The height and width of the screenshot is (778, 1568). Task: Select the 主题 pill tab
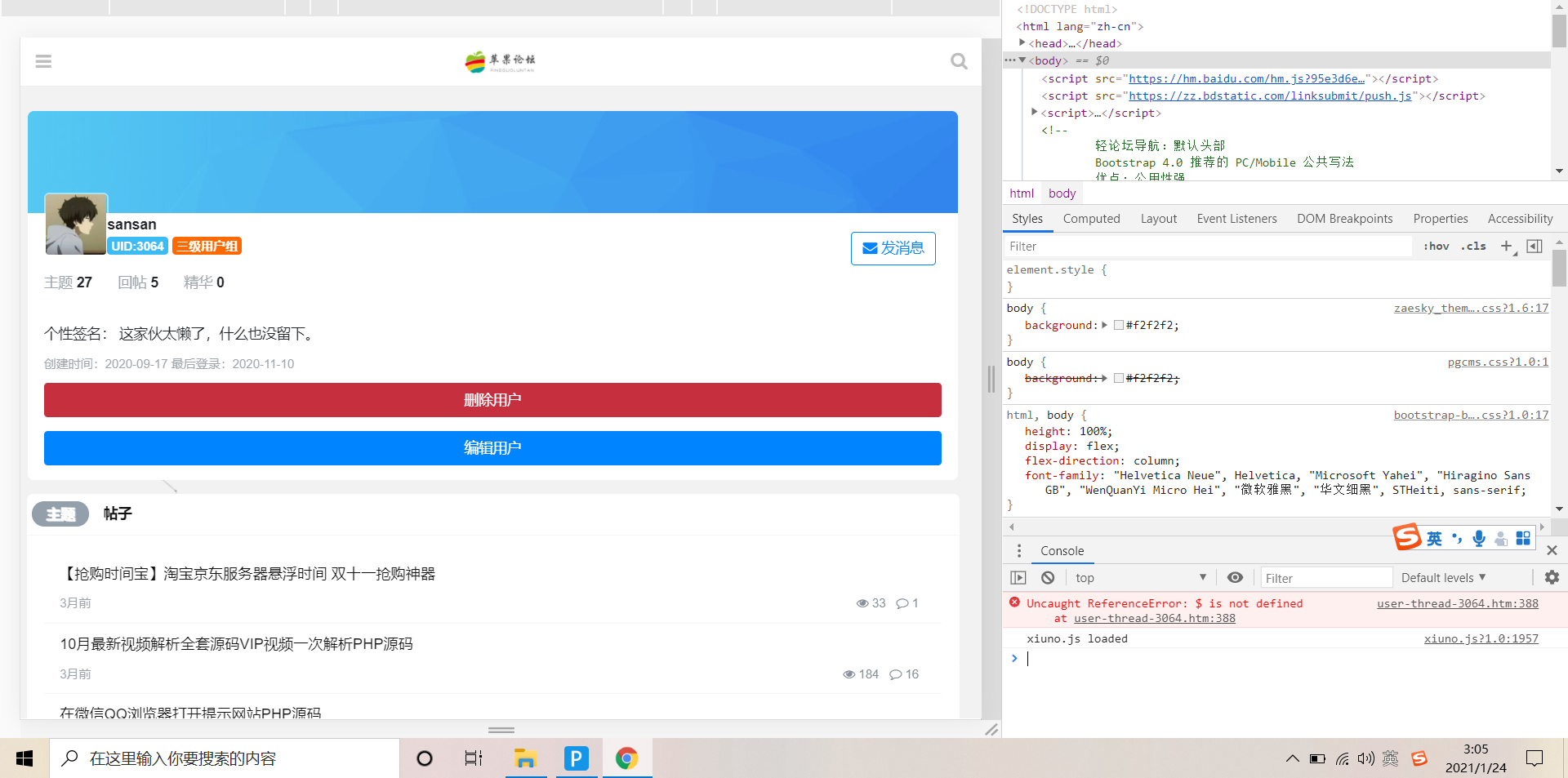pyautogui.click(x=60, y=513)
